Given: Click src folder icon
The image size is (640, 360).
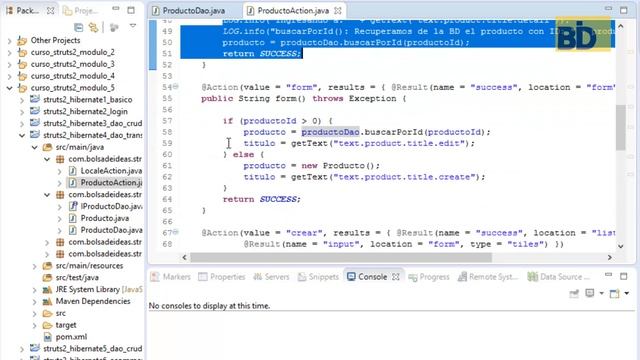Looking at the screenshot, I should click(x=47, y=313).
